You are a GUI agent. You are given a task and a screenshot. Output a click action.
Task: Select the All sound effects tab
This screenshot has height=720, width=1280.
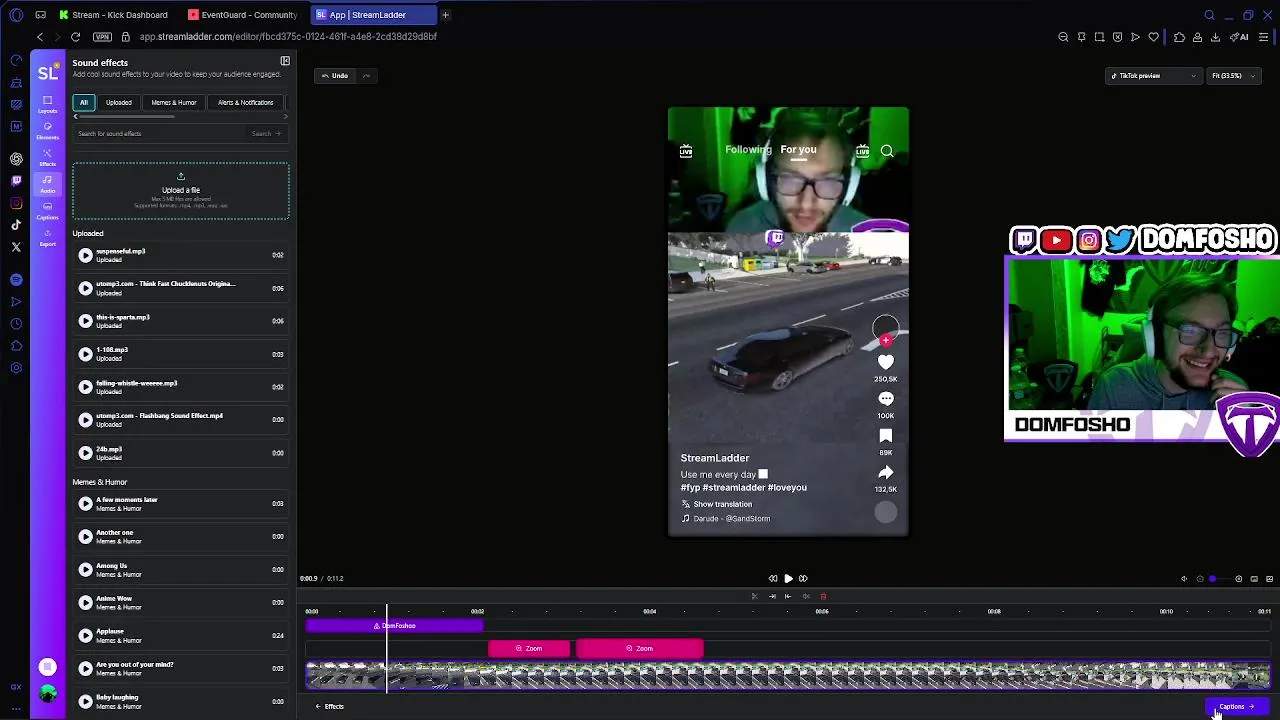(x=84, y=102)
